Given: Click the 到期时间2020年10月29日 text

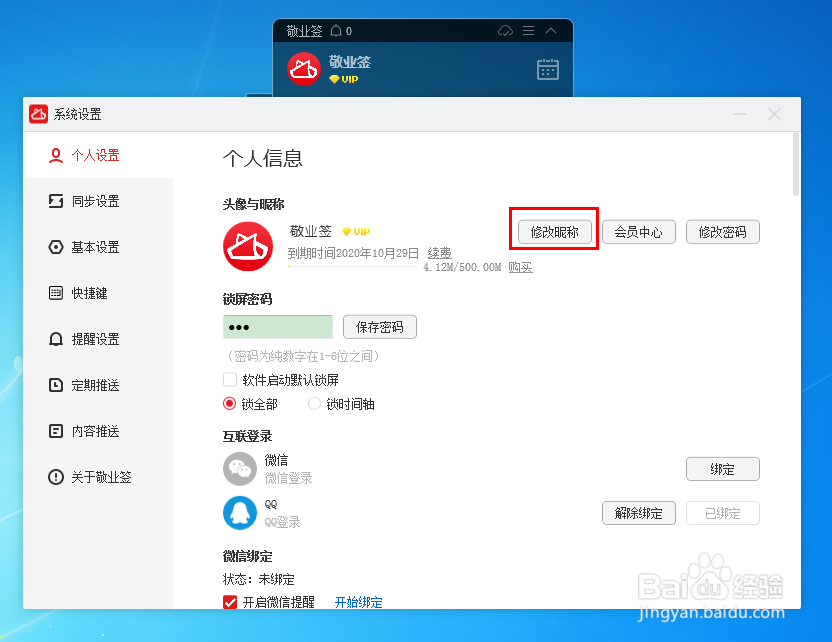Looking at the screenshot, I should tap(353, 253).
